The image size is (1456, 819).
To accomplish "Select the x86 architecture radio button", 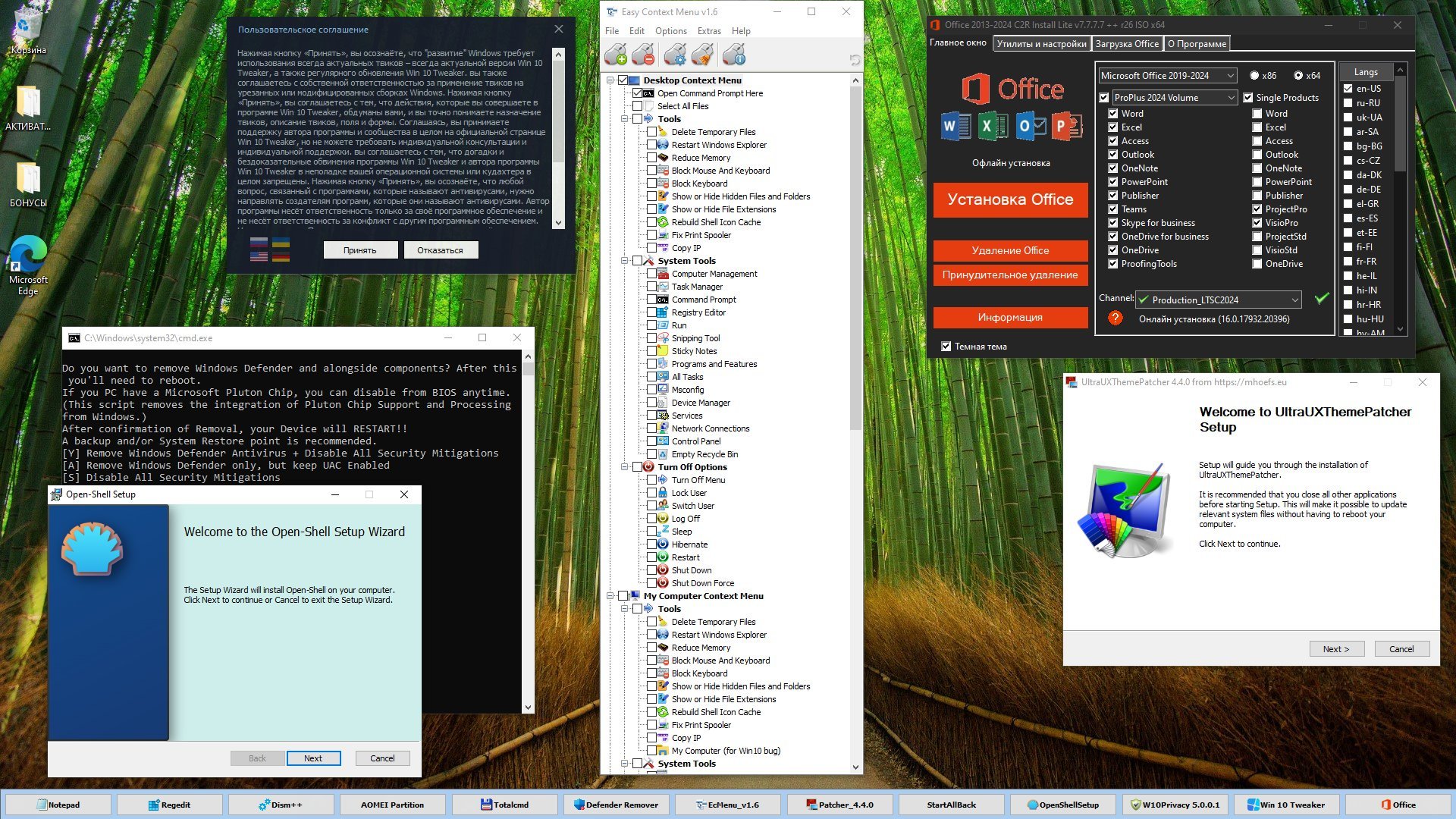I will click(x=1254, y=76).
